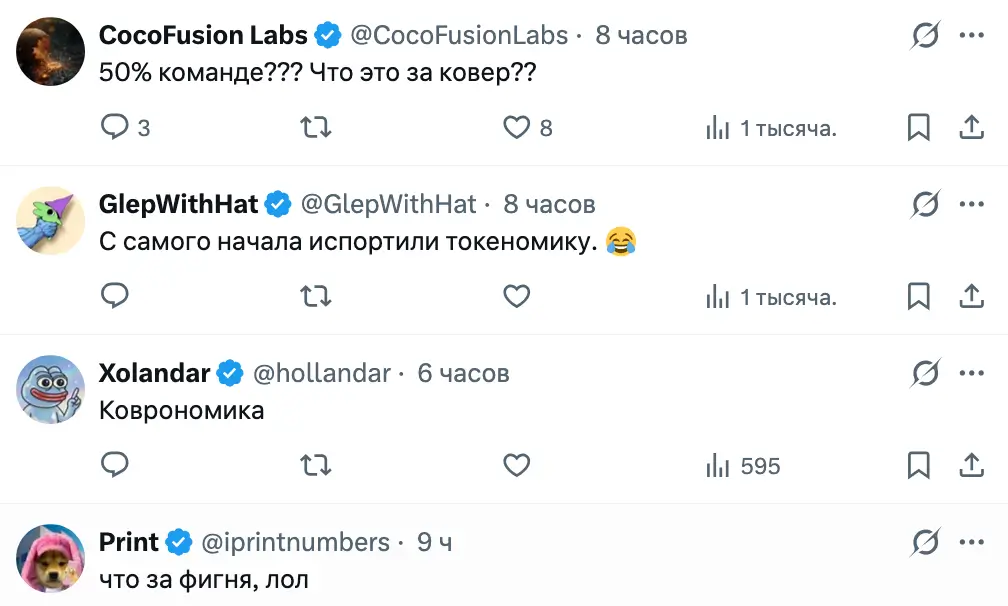Like the GlepWithHat tweet
Viewport: 1008px width, 606px height.
[x=516, y=297]
